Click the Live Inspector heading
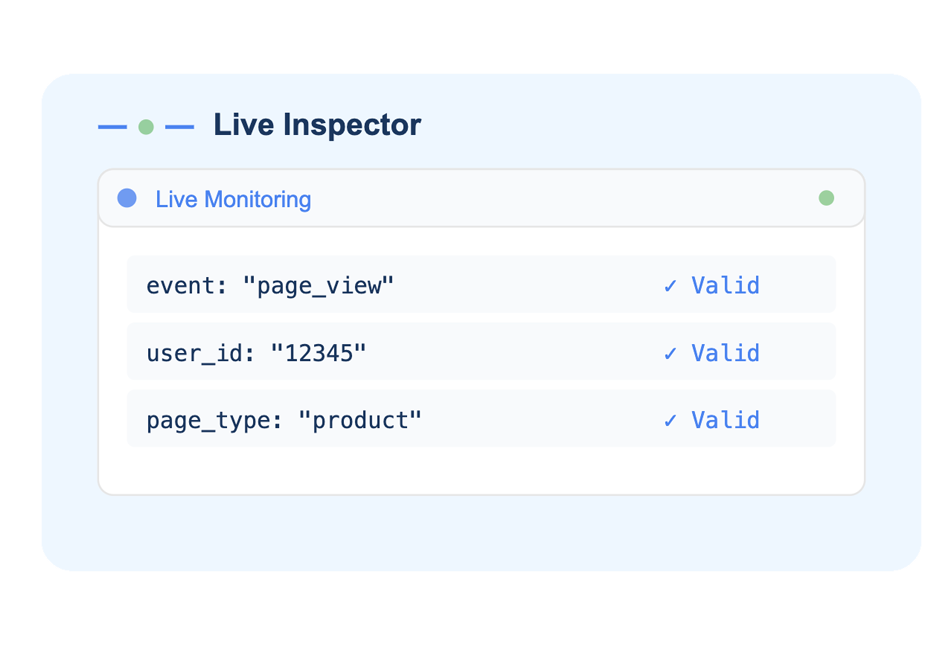This screenshot has width=948, height=645. click(x=317, y=125)
